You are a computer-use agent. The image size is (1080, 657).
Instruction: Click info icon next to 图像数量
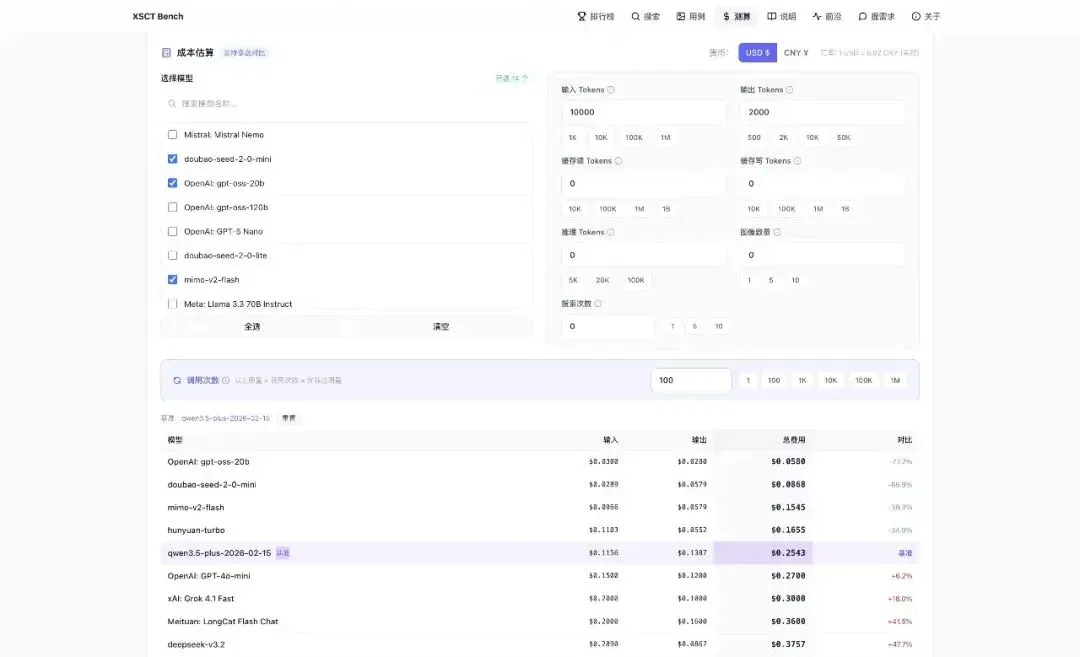point(777,232)
